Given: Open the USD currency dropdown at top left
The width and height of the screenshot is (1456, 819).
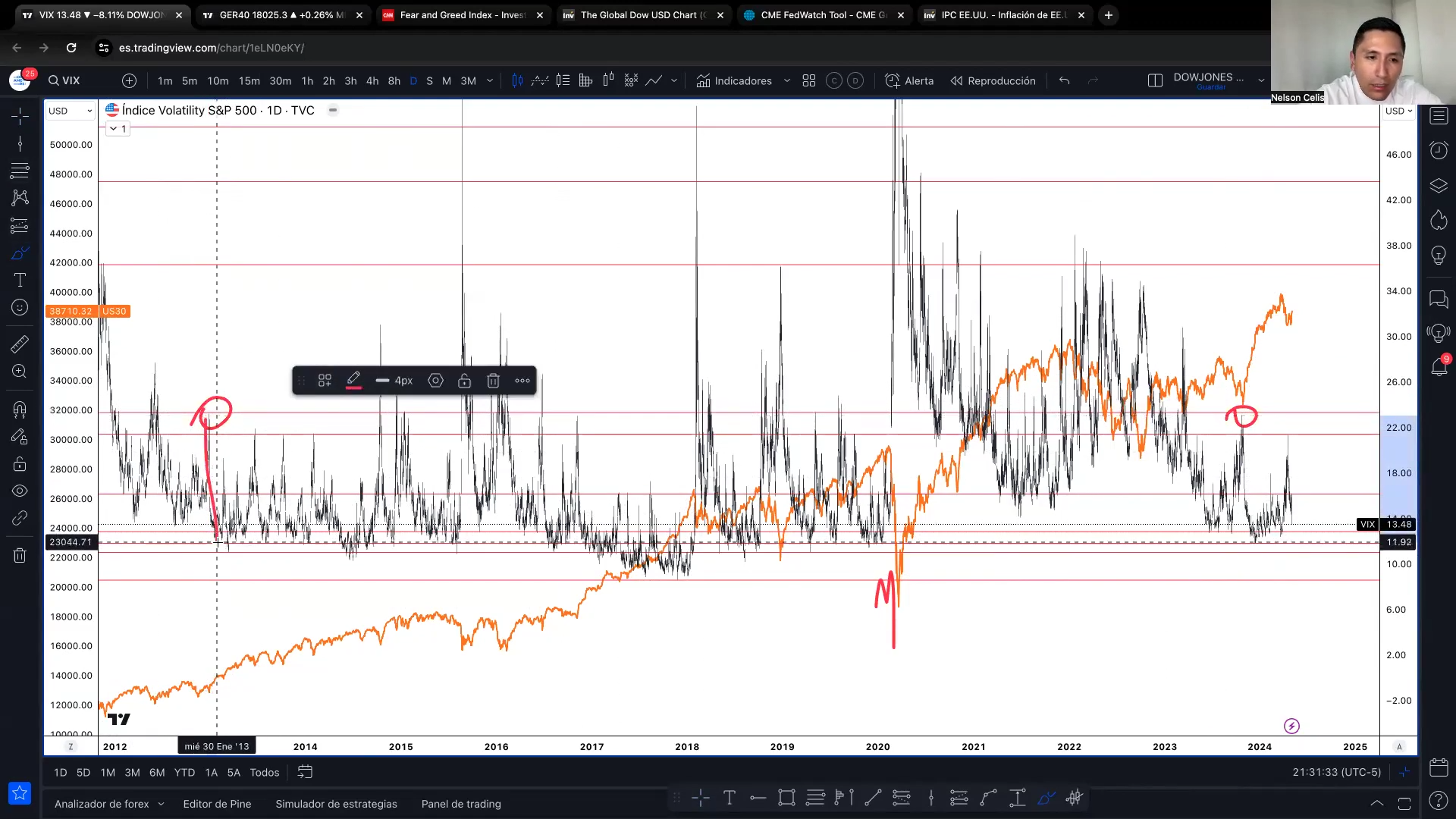Looking at the screenshot, I should (70, 111).
